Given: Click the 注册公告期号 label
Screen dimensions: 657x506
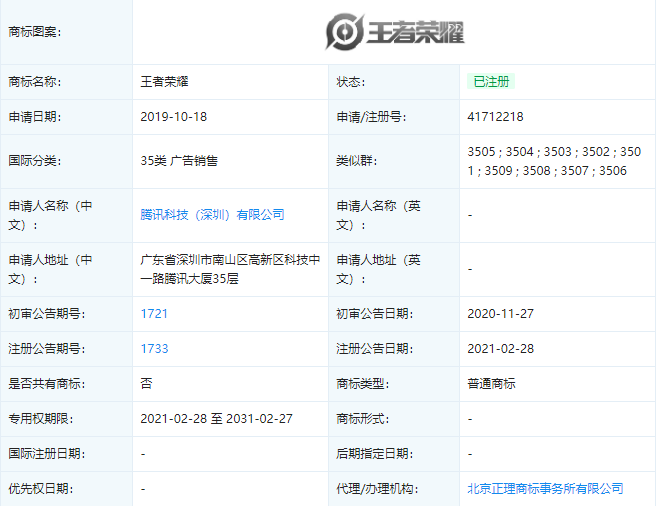Looking at the screenshot, I should (x=47, y=349).
